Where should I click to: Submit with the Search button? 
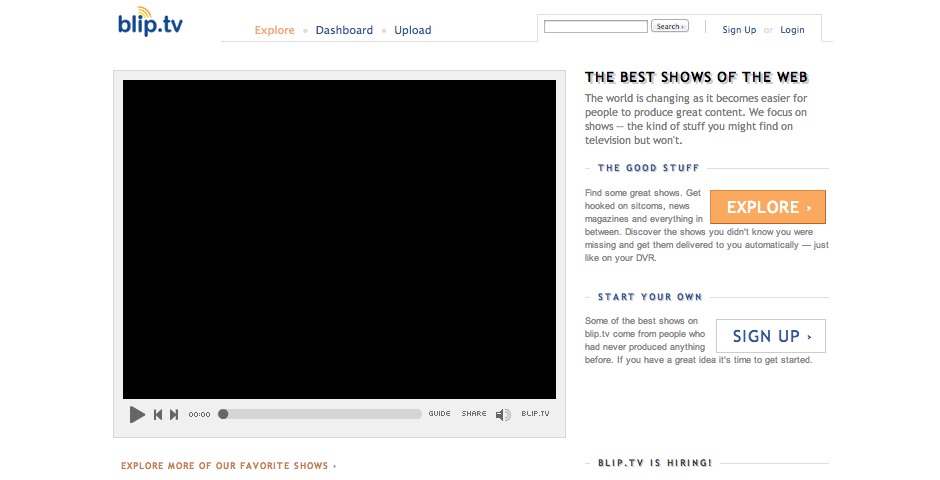point(670,26)
